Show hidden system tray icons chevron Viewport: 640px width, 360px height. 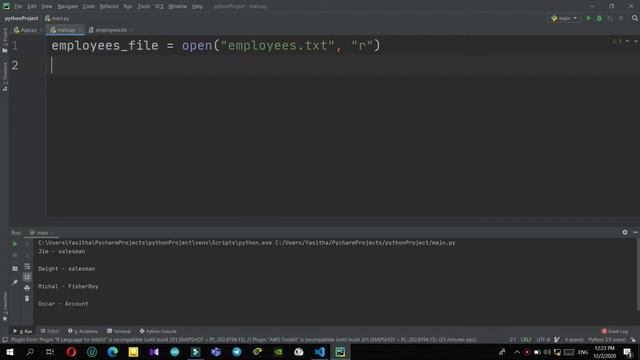tap(517, 352)
